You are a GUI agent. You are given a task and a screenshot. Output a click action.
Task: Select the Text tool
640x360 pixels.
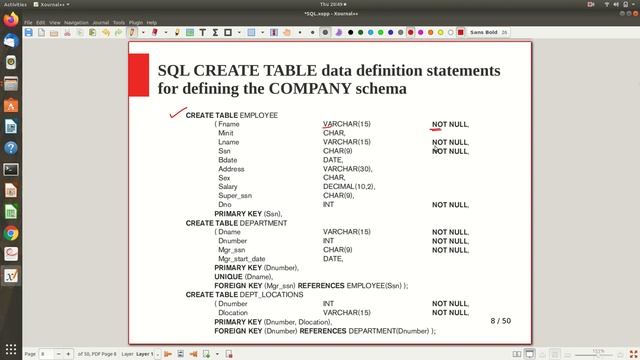(202, 32)
